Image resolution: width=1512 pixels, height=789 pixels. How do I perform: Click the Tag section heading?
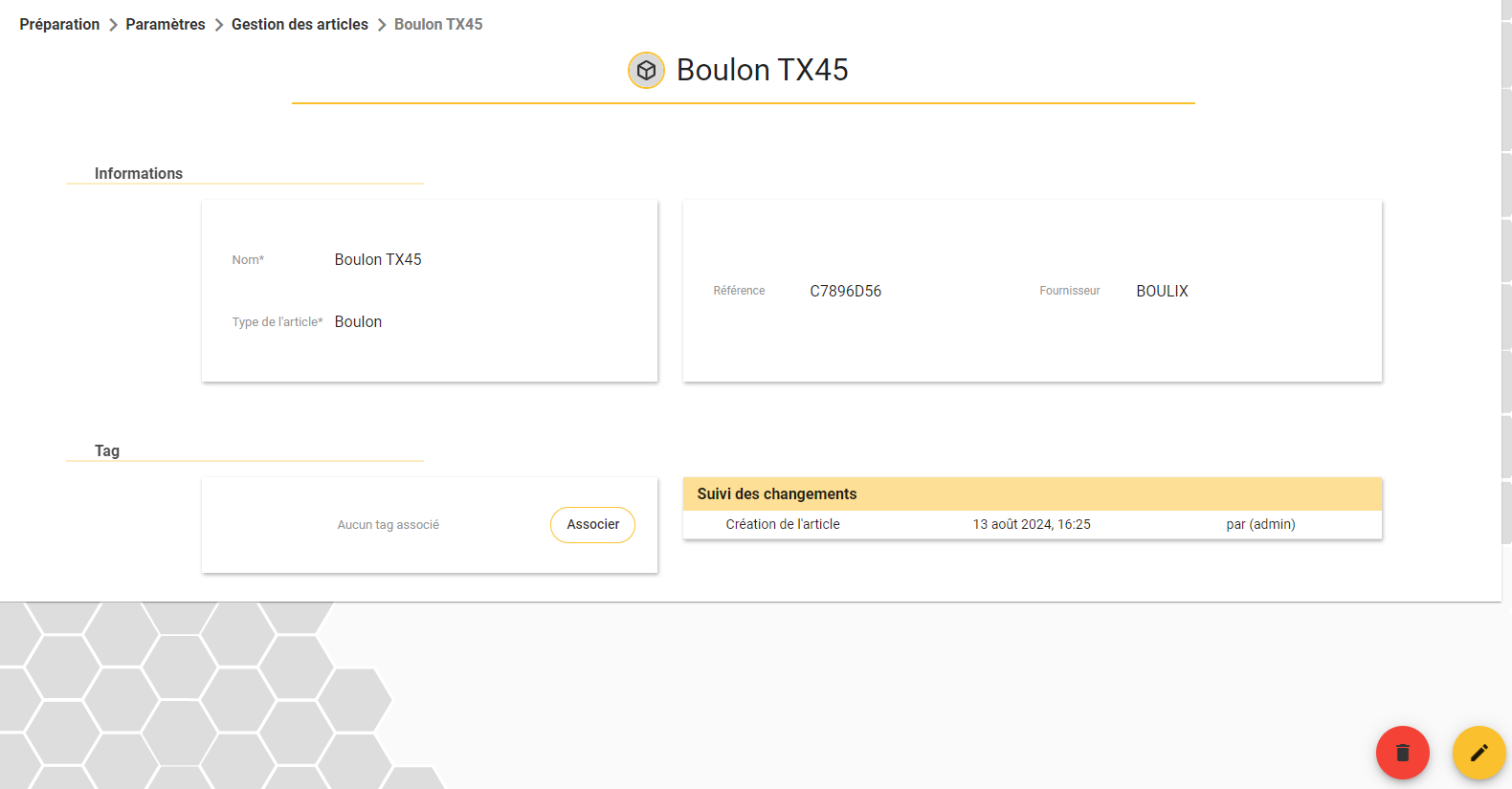(107, 450)
